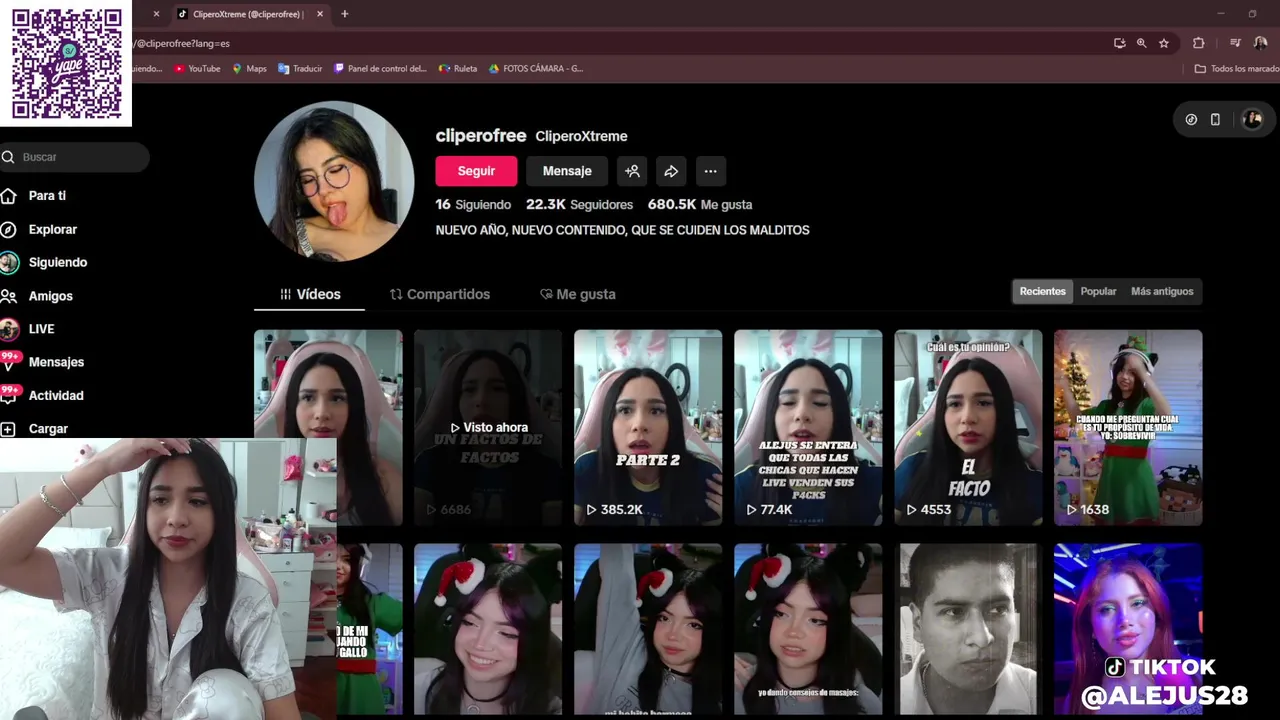Click the Explorar compass icon
This screenshot has width=1280, height=720.
8,229
